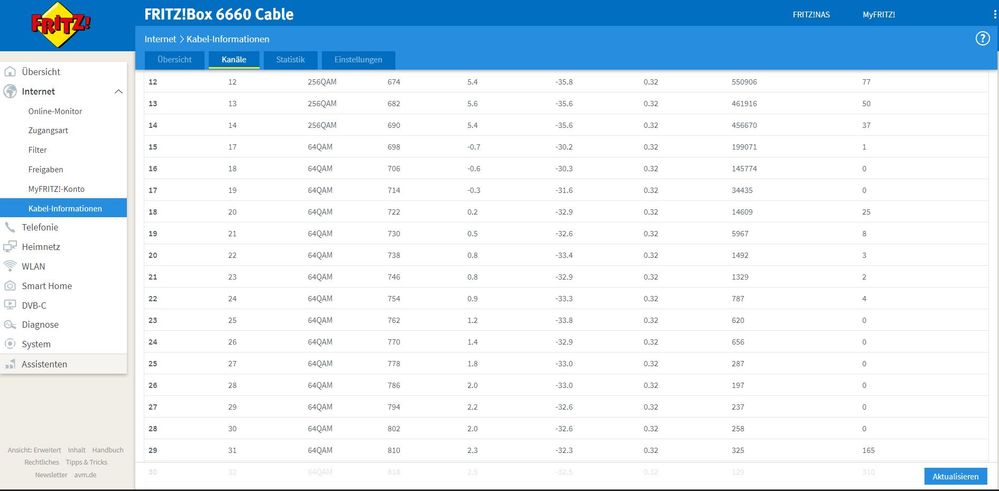Image resolution: width=999 pixels, height=491 pixels.
Task: Open the help question mark icon
Action: pyautogui.click(x=982, y=39)
